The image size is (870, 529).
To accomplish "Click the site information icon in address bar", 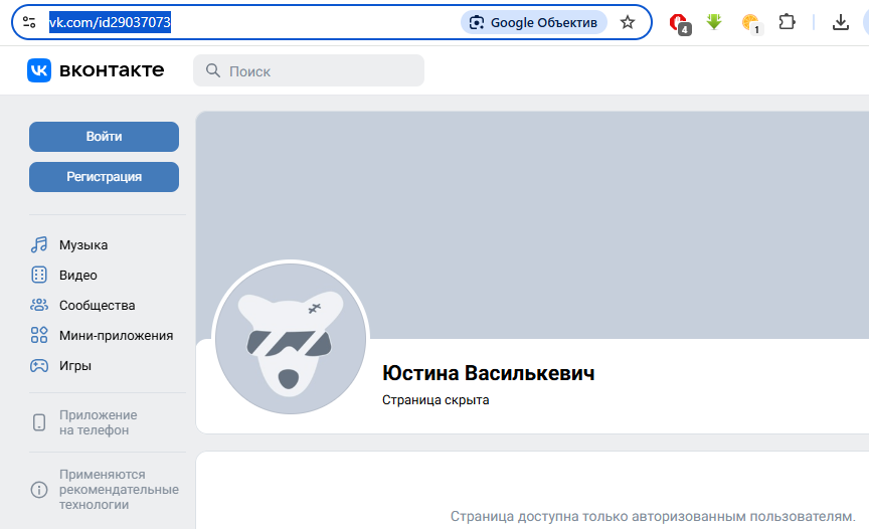I will click(29, 22).
